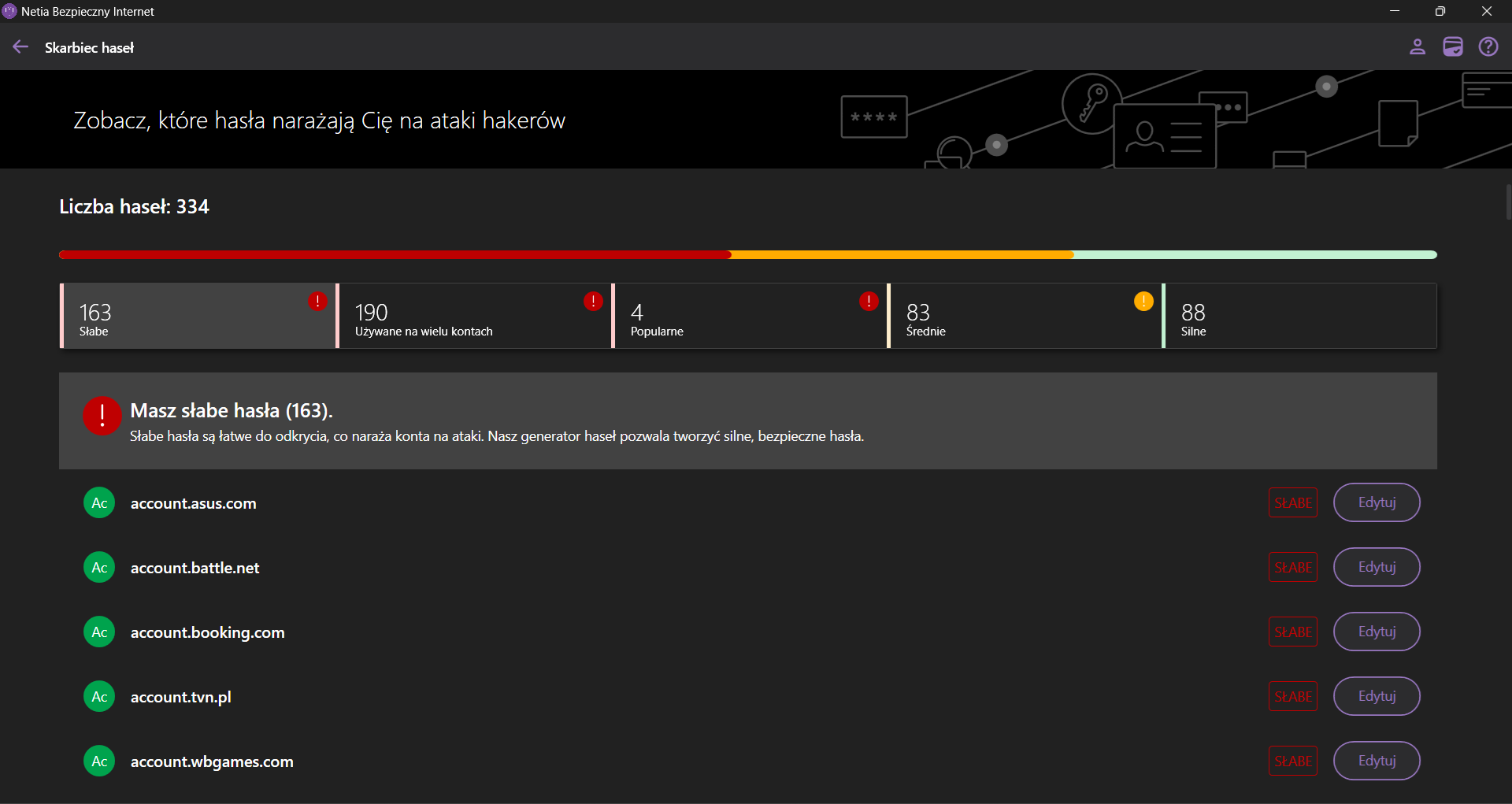Click the red alert icon on Popularne card
The height and width of the screenshot is (804, 1512).
click(x=869, y=302)
